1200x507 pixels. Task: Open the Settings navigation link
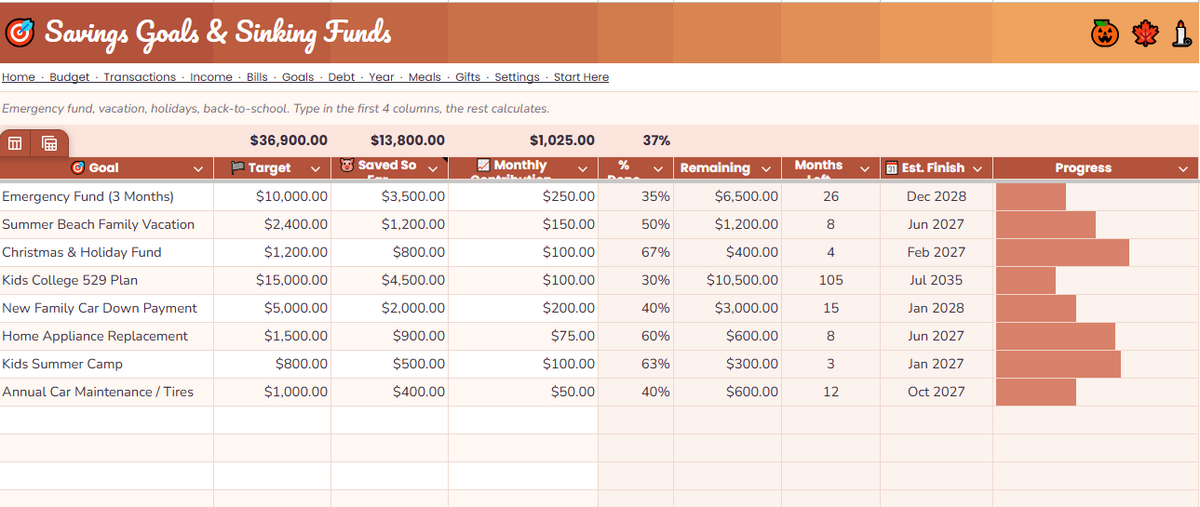(517, 77)
